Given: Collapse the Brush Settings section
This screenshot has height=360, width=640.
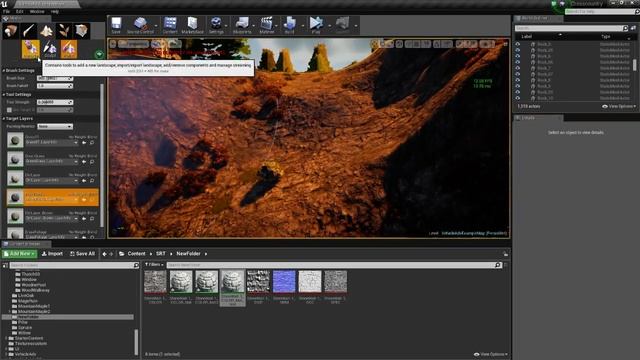Looking at the screenshot, I should pyautogui.click(x=4, y=71).
